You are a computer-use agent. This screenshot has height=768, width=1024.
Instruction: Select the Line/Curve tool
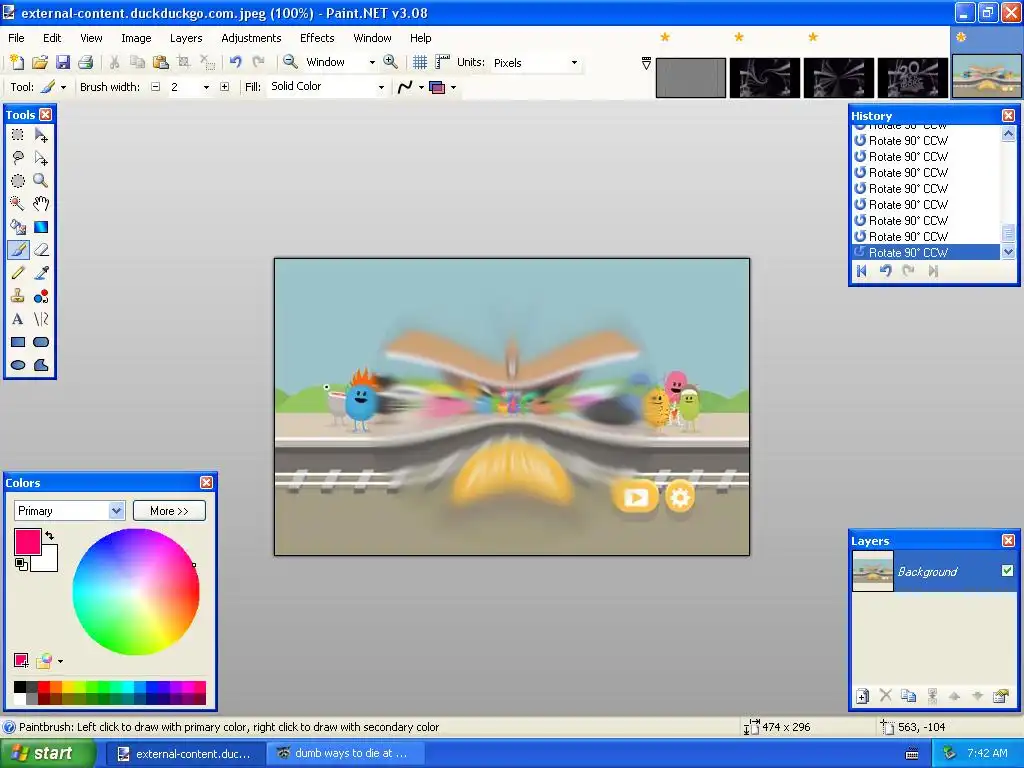click(41, 319)
